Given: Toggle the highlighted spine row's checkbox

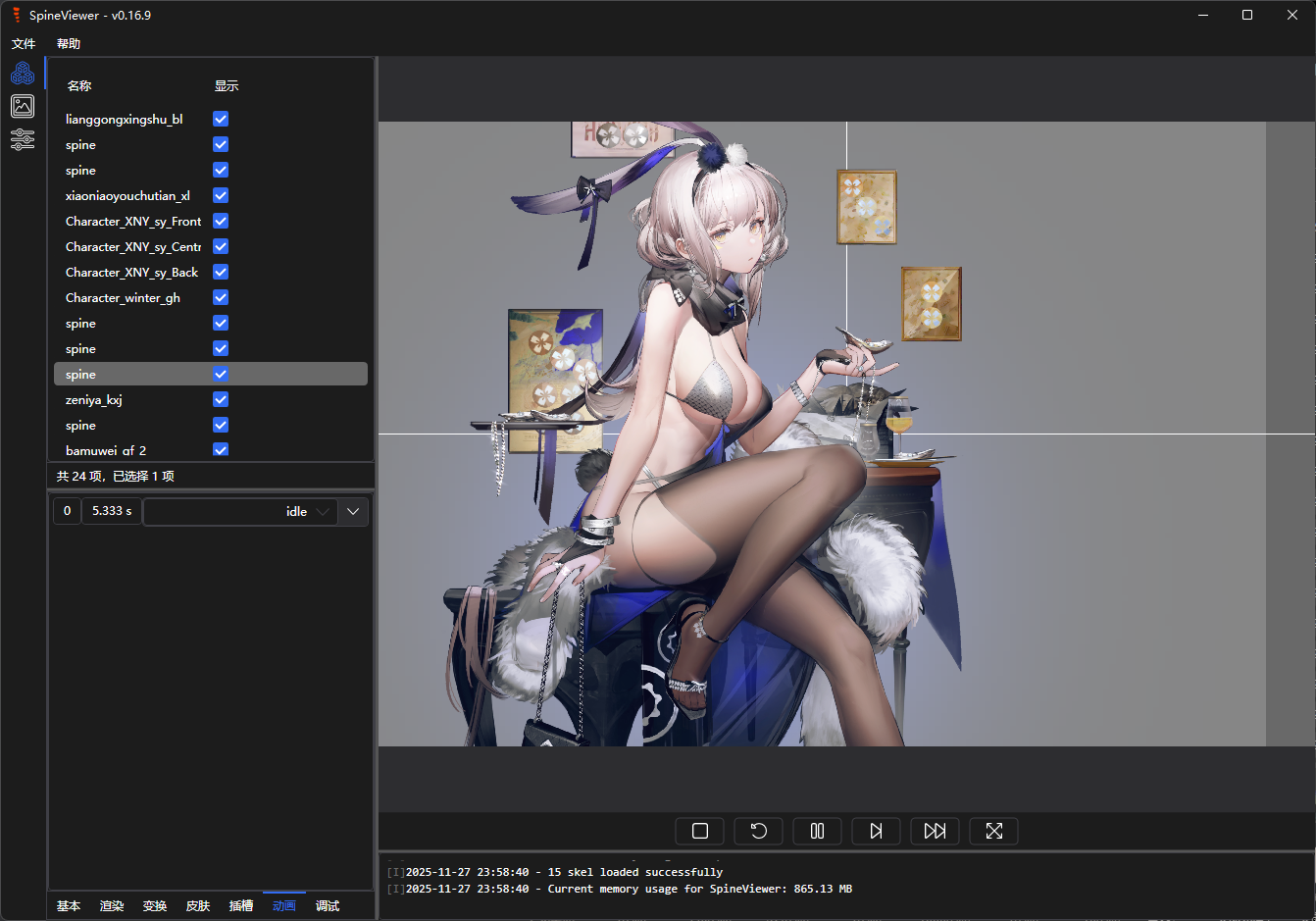Looking at the screenshot, I should pyautogui.click(x=221, y=374).
